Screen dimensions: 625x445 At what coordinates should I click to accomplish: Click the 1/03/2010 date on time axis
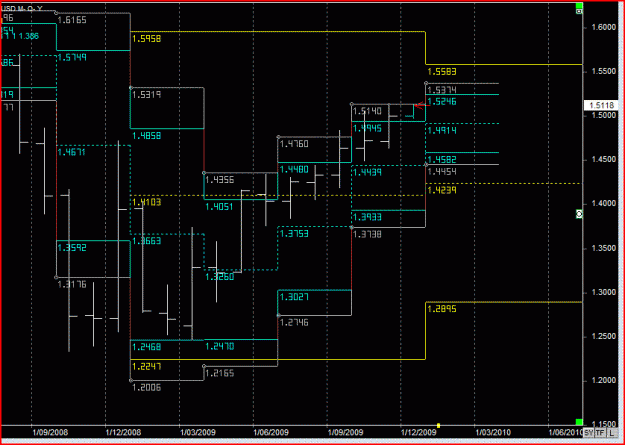click(493, 433)
